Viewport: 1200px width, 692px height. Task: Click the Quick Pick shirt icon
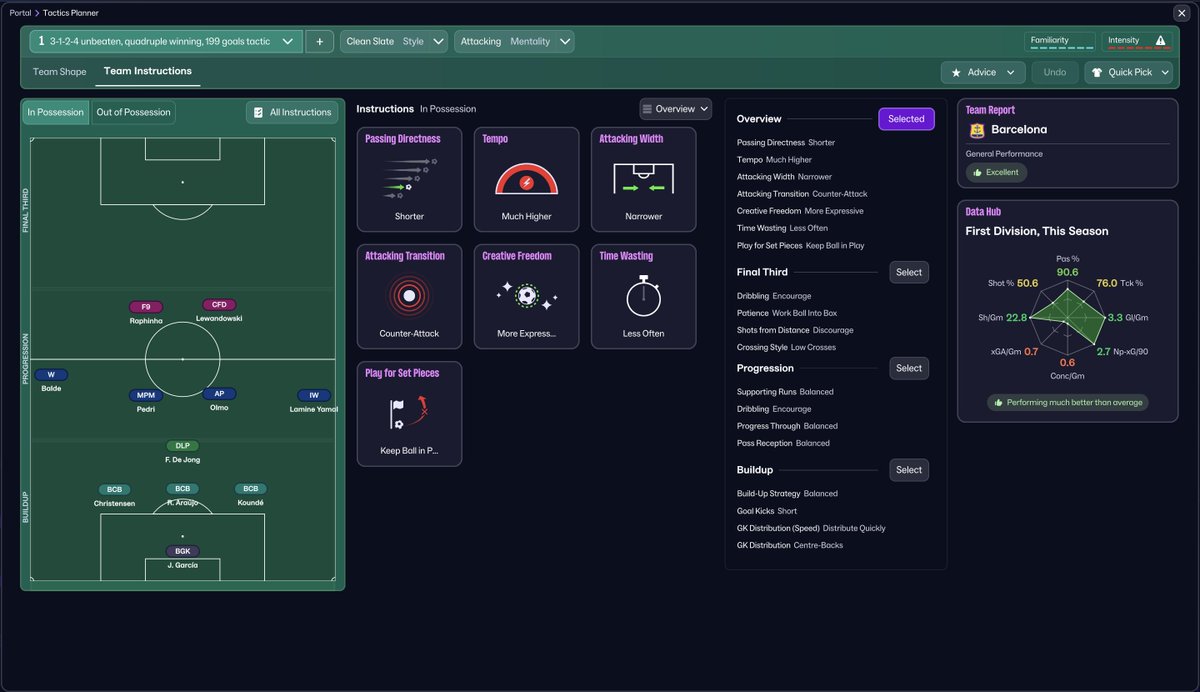(1097, 73)
